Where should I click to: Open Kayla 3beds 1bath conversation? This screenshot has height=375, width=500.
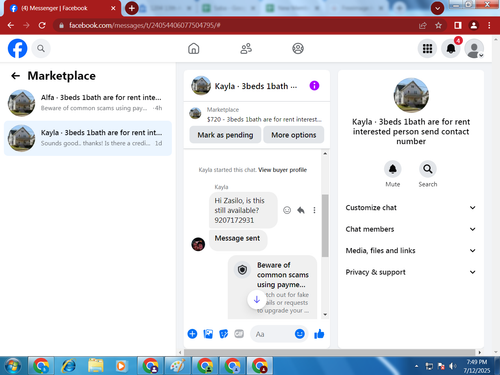tap(88, 138)
